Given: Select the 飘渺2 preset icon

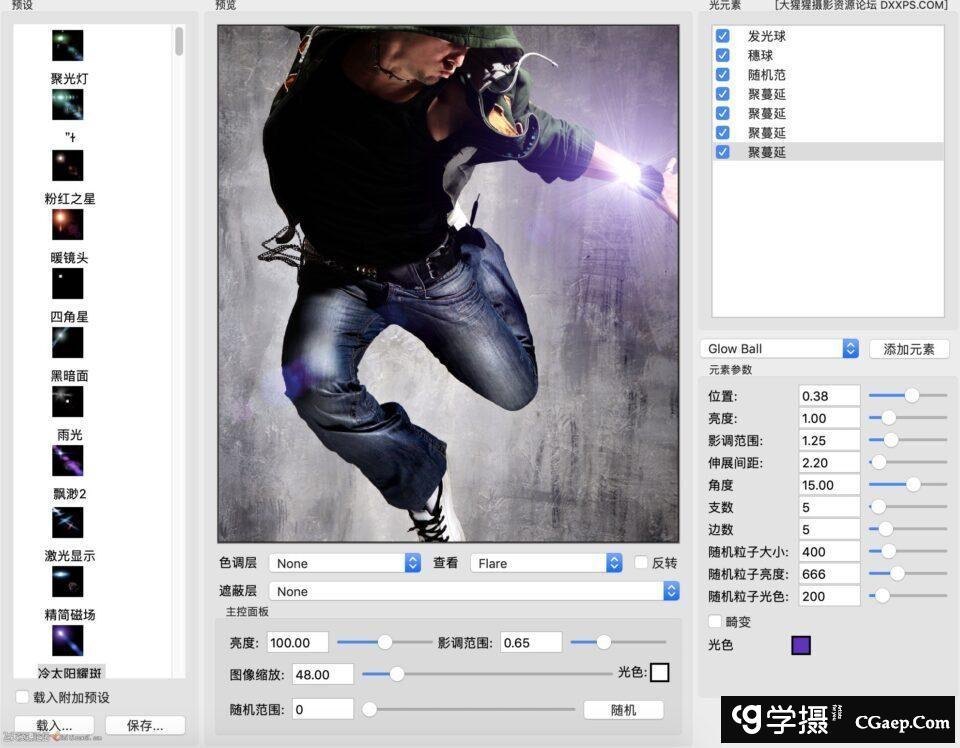Looking at the screenshot, I should point(68,521).
